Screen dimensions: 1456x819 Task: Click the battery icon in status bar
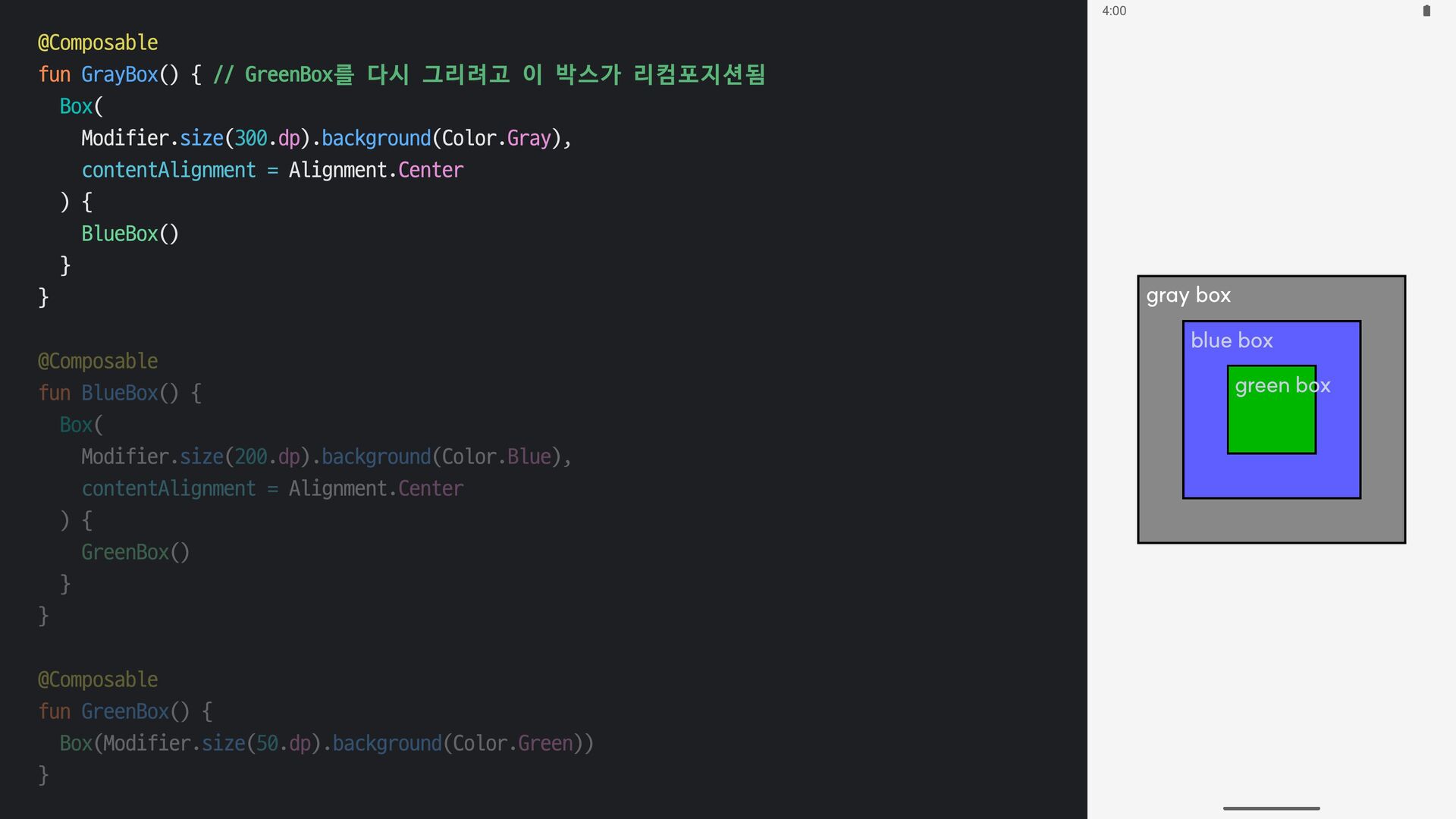tap(1426, 11)
